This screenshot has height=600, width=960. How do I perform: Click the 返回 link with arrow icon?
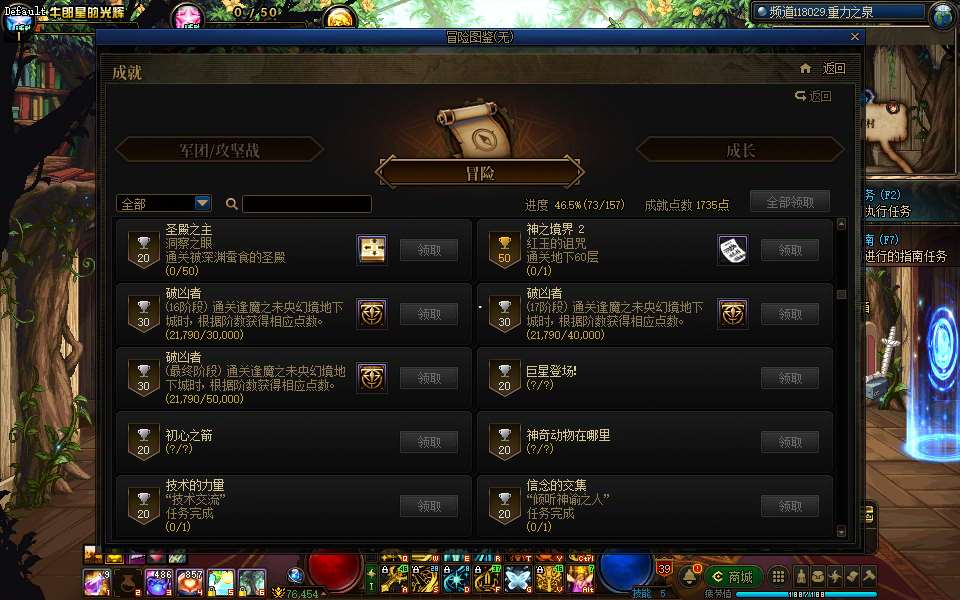point(813,96)
